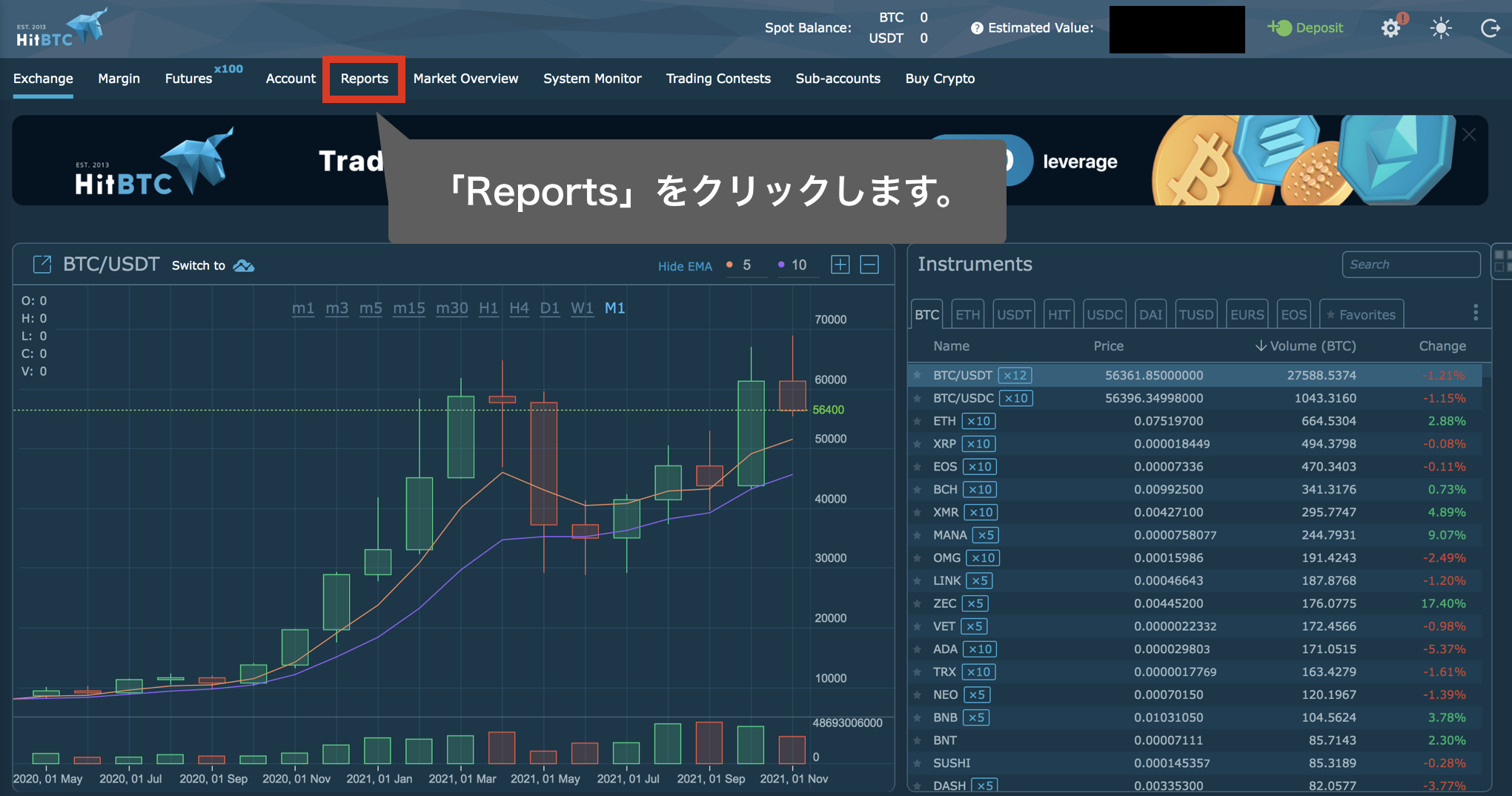The height and width of the screenshot is (796, 1512).
Task: Sort instruments by Volume (BTC)
Action: pos(1305,346)
